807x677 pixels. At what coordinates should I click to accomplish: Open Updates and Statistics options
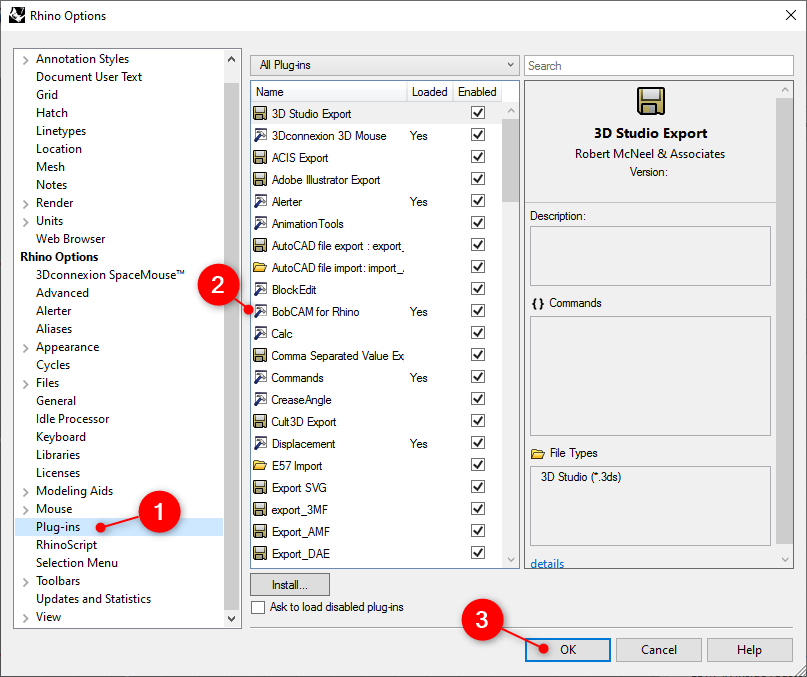tap(93, 599)
